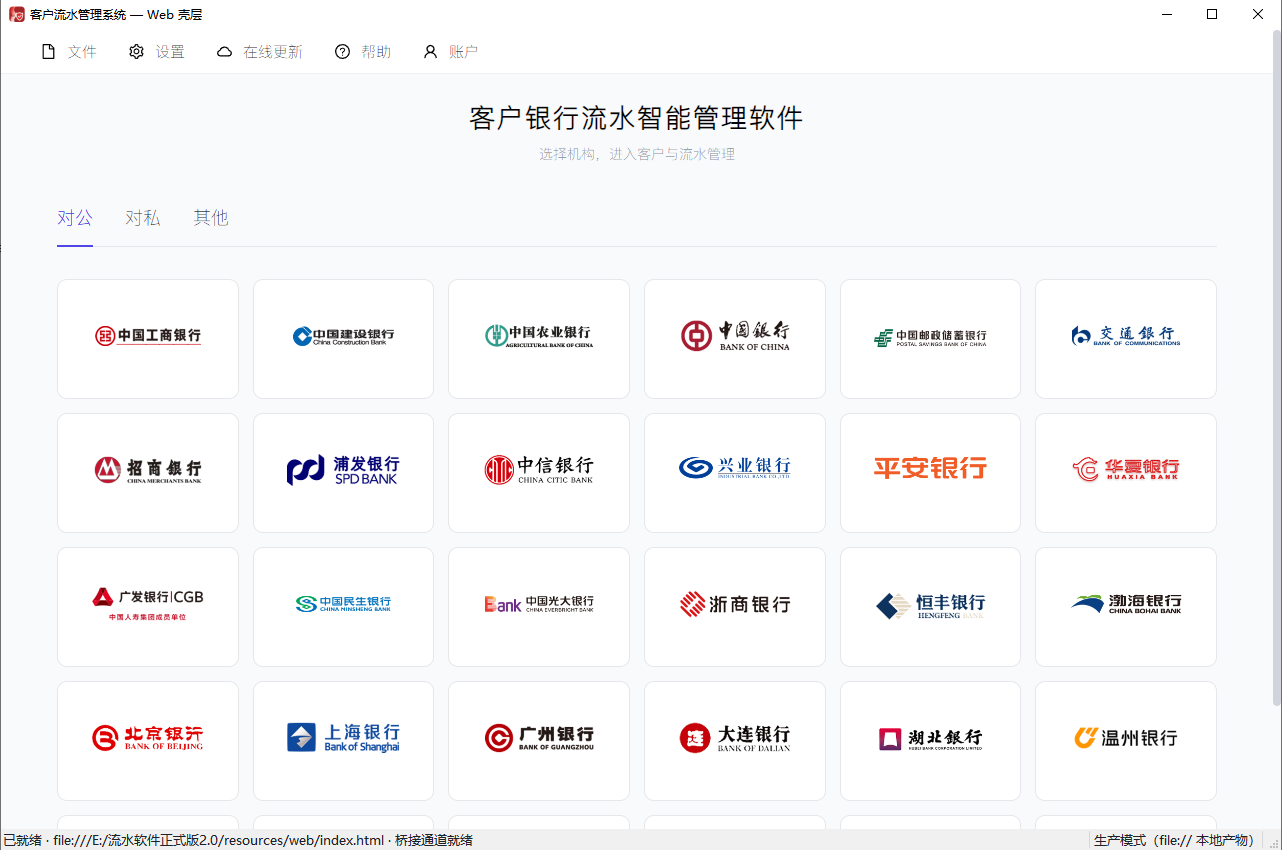Click the help question-mark icon
This screenshot has width=1282, height=850.
tap(342, 52)
